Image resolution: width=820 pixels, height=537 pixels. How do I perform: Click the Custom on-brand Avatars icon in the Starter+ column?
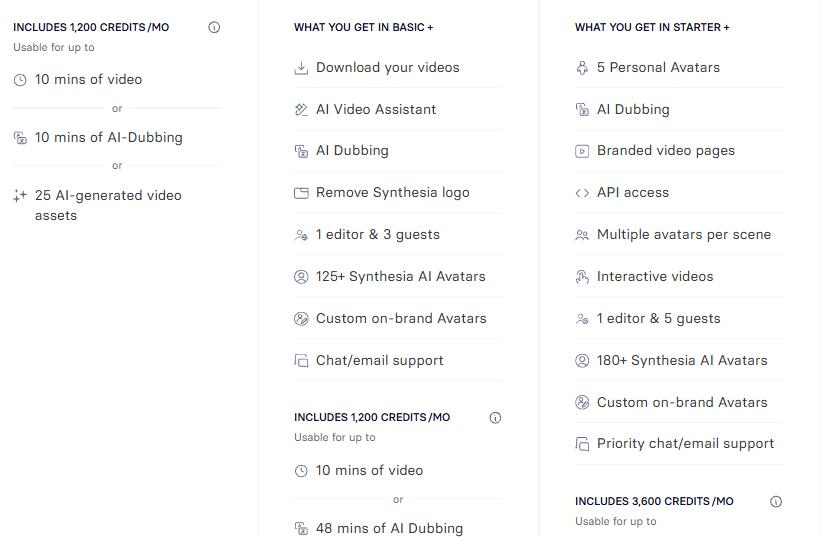click(582, 402)
